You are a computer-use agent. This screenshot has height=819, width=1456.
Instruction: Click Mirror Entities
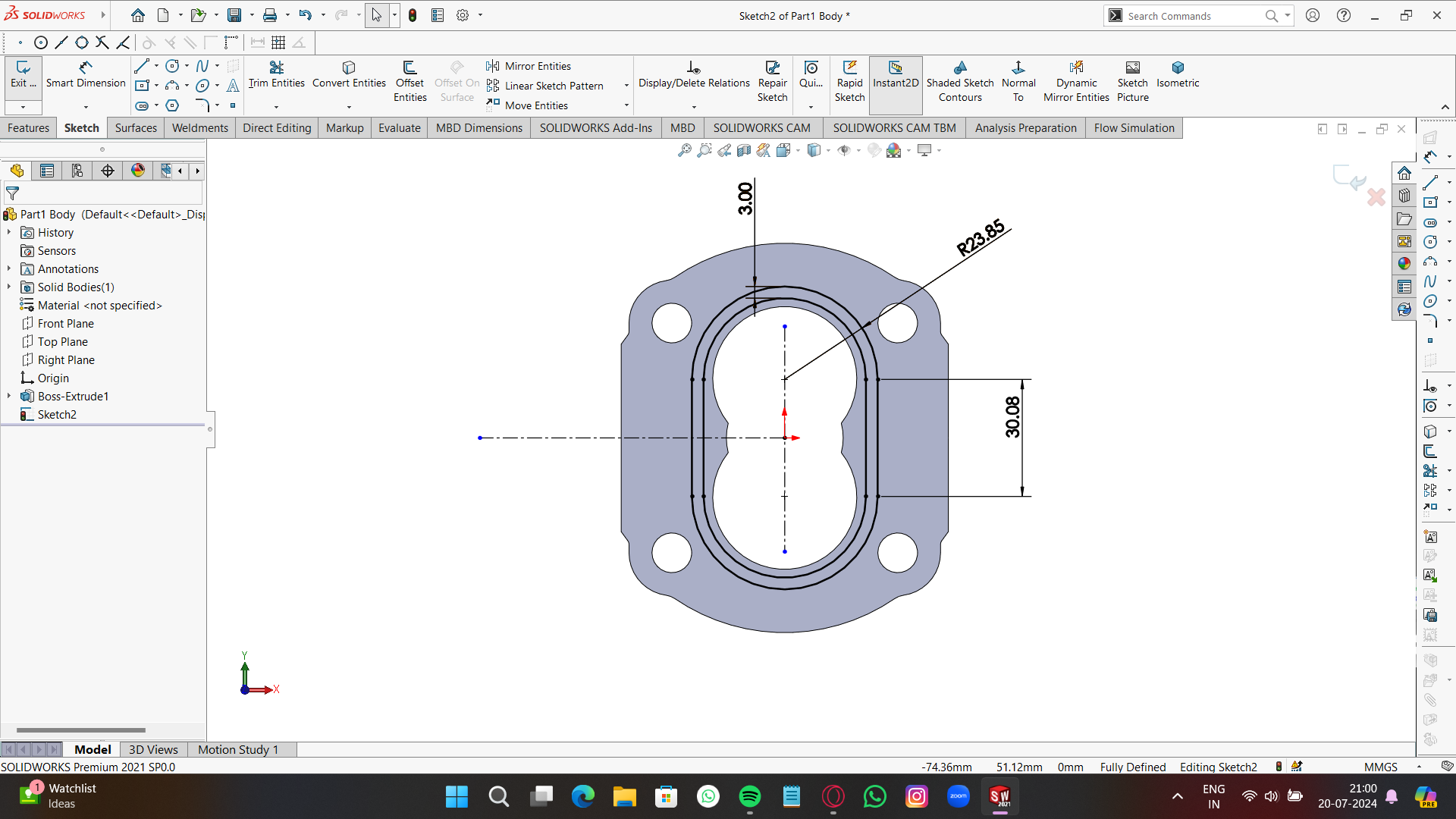529,66
